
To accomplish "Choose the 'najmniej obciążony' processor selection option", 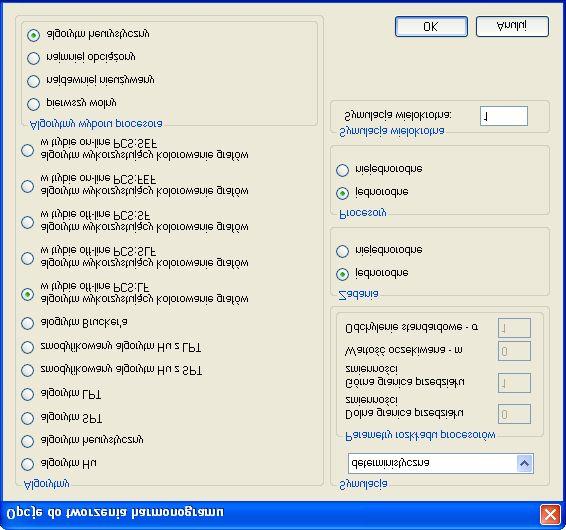I will click(x=33, y=58).
